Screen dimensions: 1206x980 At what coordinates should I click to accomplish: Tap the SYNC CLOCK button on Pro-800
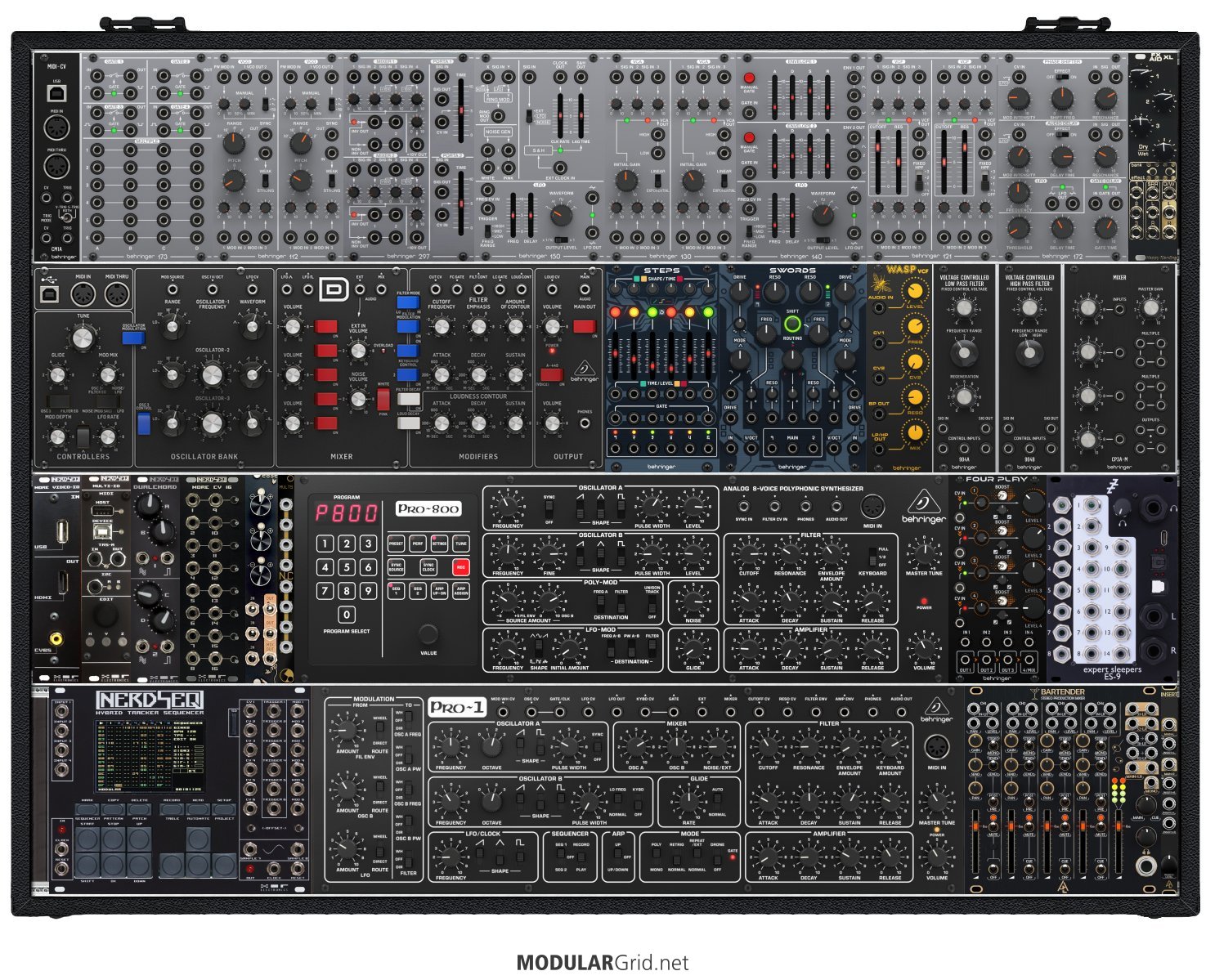[428, 567]
